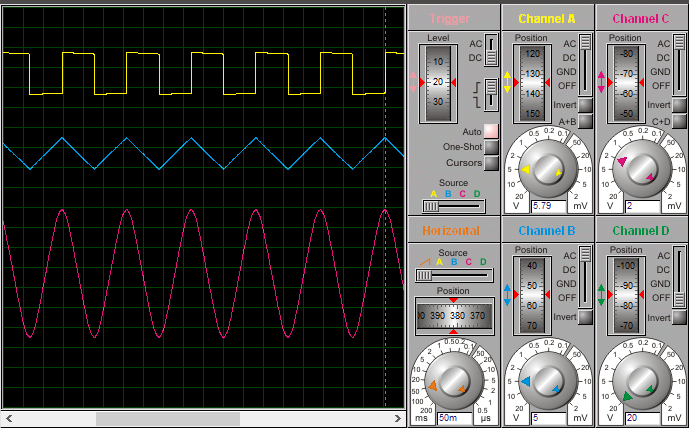This screenshot has width=689, height=428.
Task: Click the green Channel D position arrow
Action: tap(601, 295)
